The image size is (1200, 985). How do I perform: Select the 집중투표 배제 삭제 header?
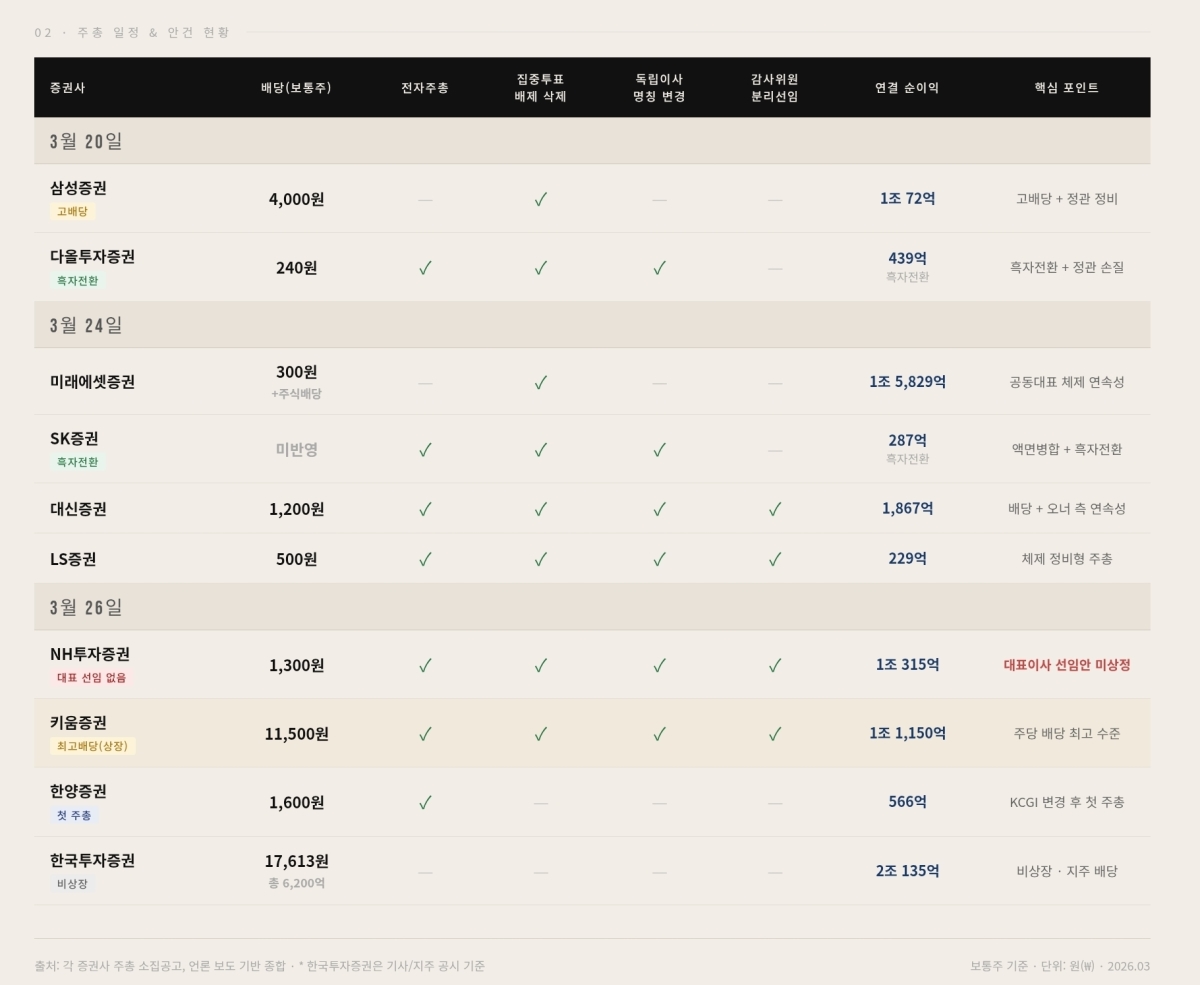[x=541, y=88]
